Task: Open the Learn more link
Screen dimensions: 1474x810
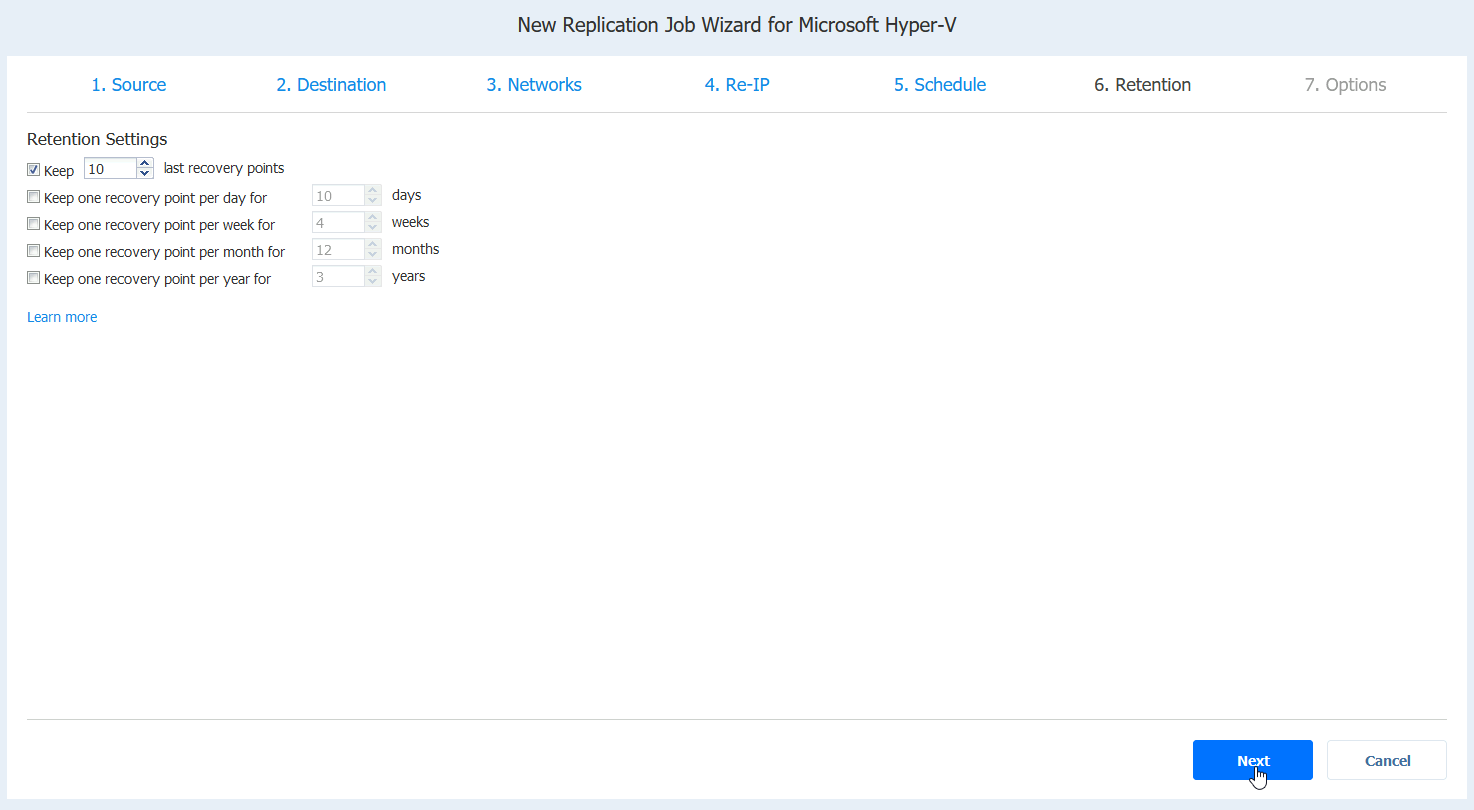Action: coord(62,317)
